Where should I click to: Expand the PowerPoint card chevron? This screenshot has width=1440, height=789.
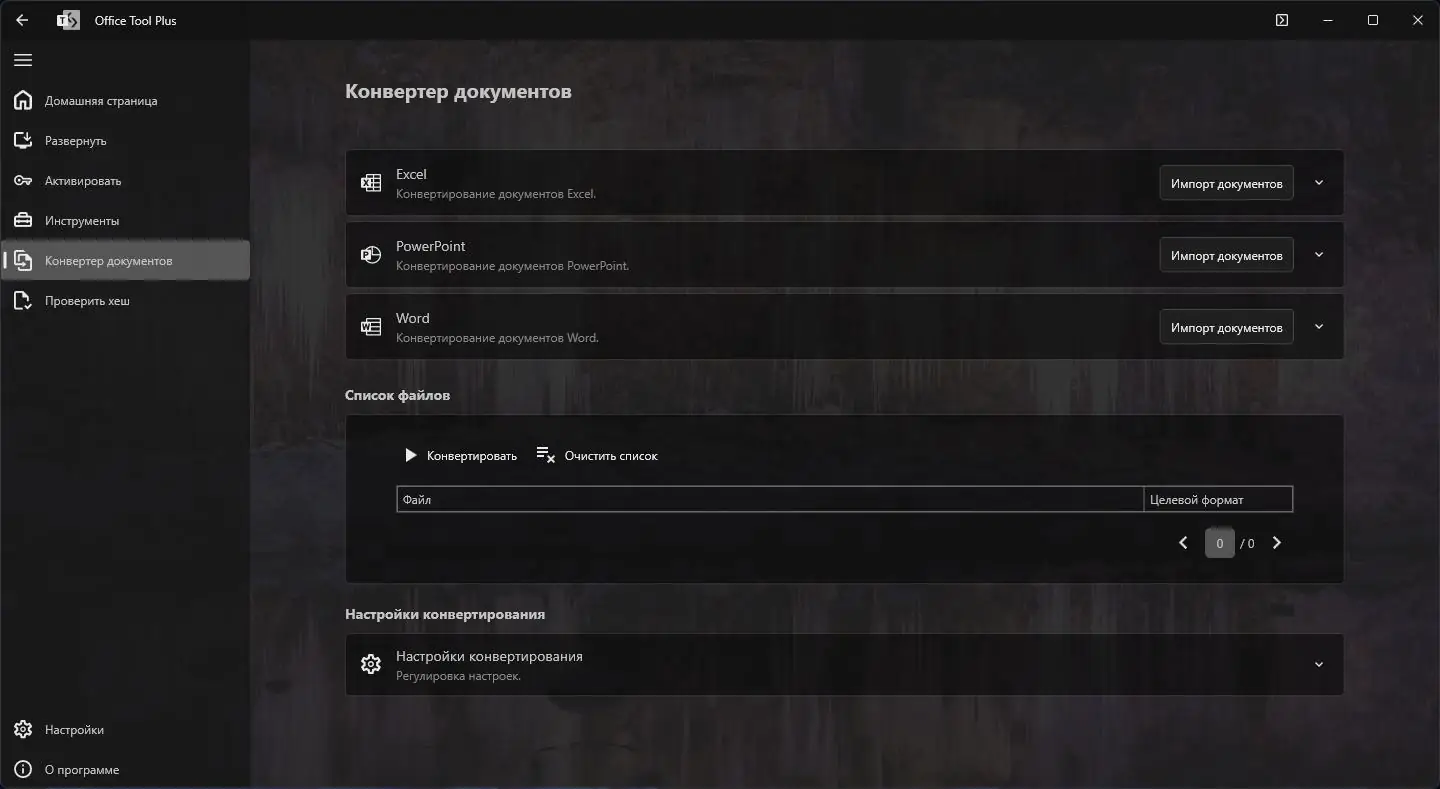[1319, 255]
